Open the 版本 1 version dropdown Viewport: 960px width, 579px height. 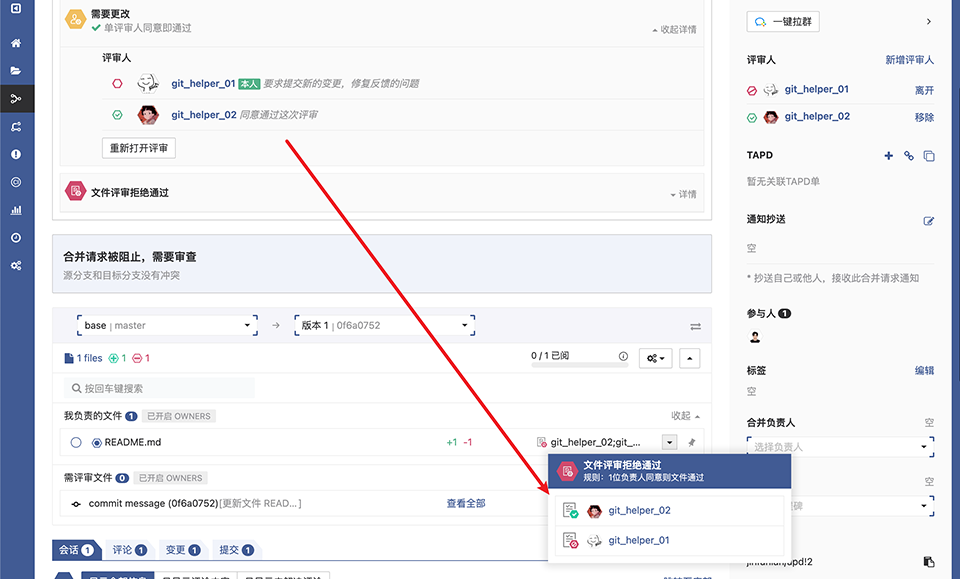click(x=383, y=325)
